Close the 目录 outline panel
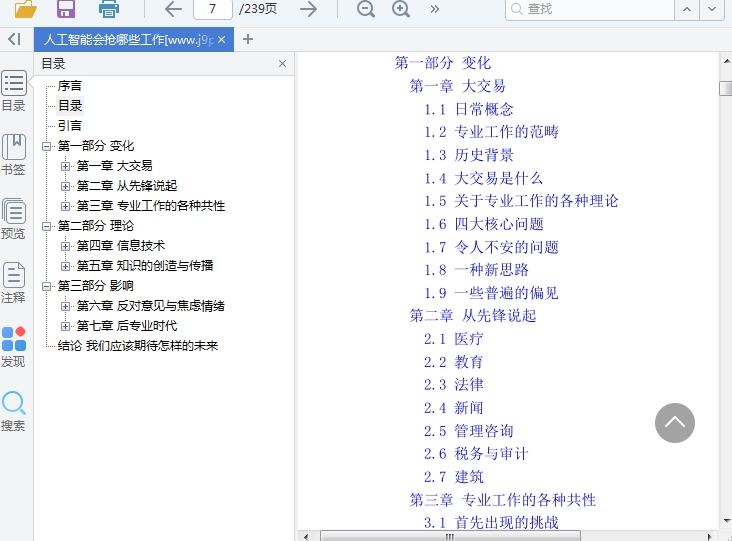 pyautogui.click(x=282, y=63)
